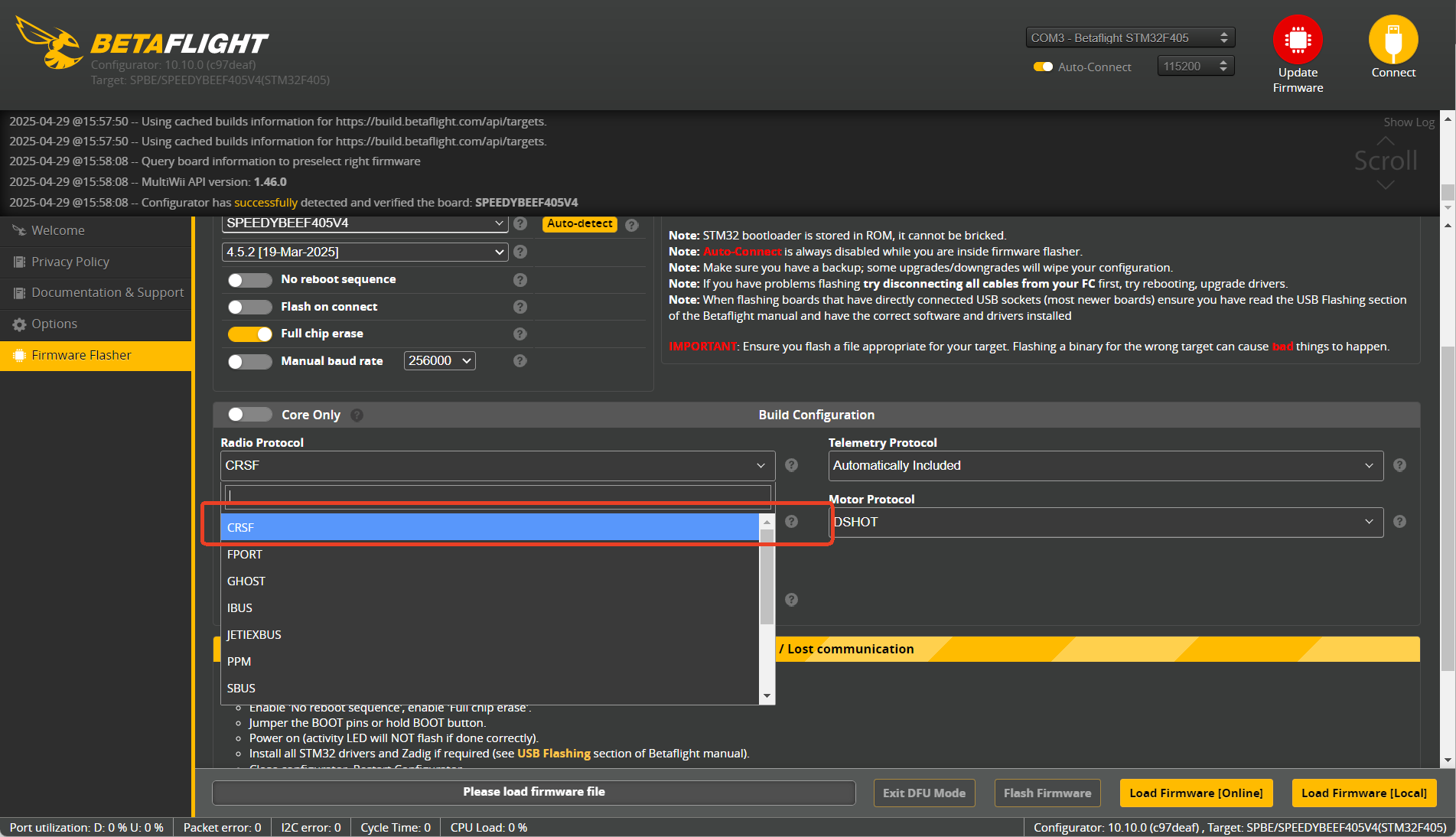The image size is (1456, 837).
Task: Open the Privacy Policy sidebar tab
Action: [96, 262]
